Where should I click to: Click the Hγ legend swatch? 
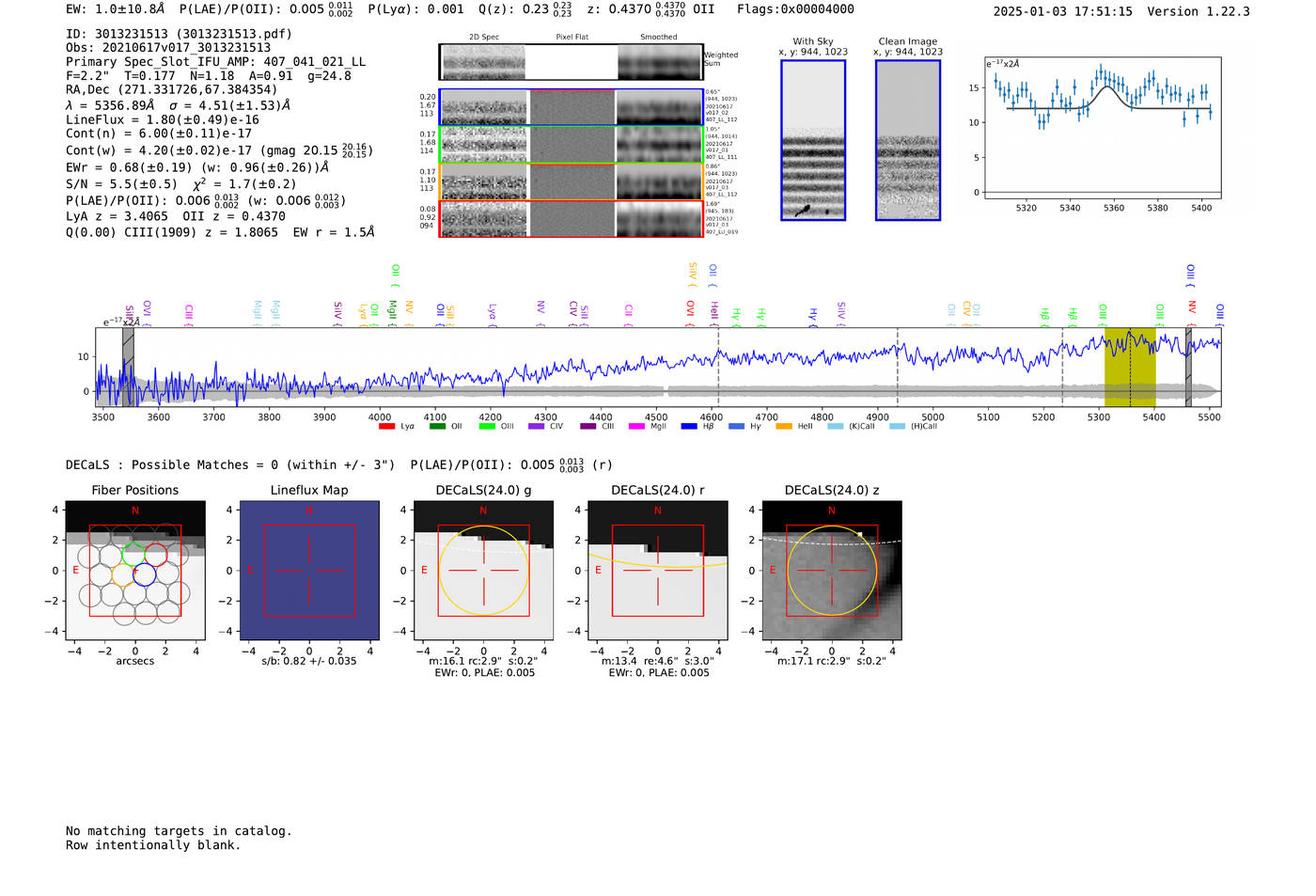736,426
